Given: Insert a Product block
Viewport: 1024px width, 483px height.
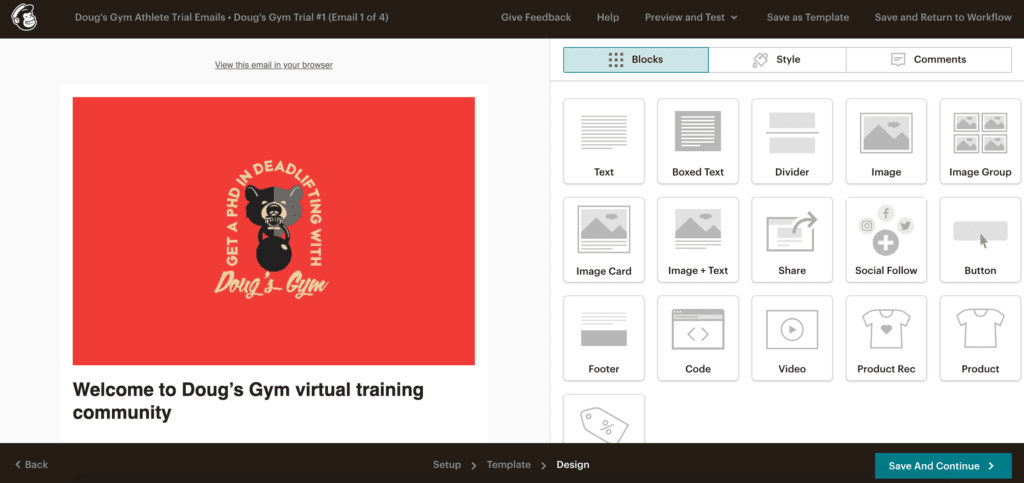Looking at the screenshot, I should pos(980,338).
